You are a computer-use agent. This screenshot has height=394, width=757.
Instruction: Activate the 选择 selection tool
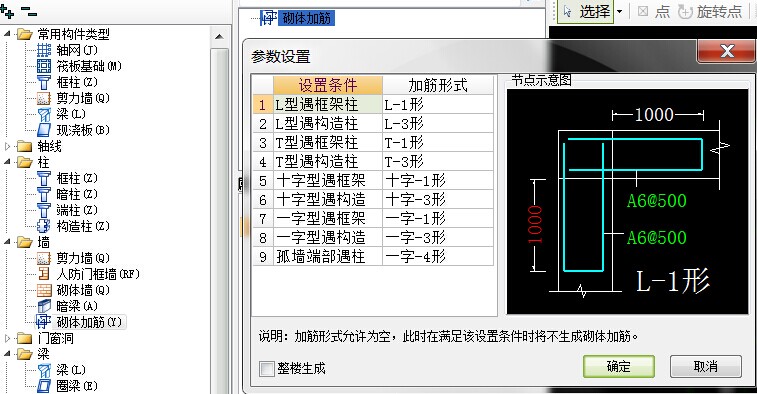tap(587, 11)
